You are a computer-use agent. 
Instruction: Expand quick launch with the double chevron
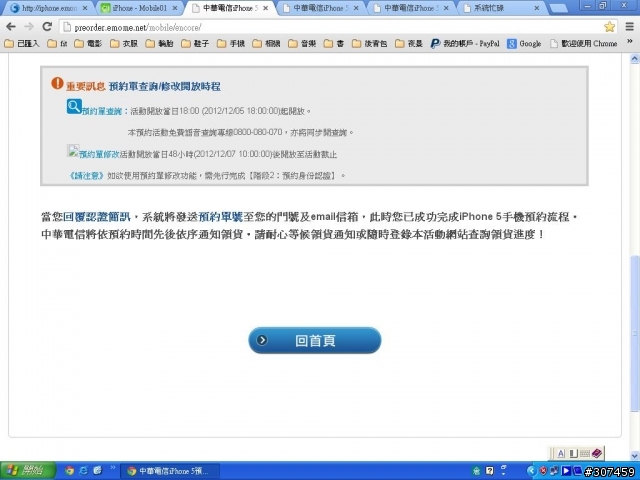point(113,467)
